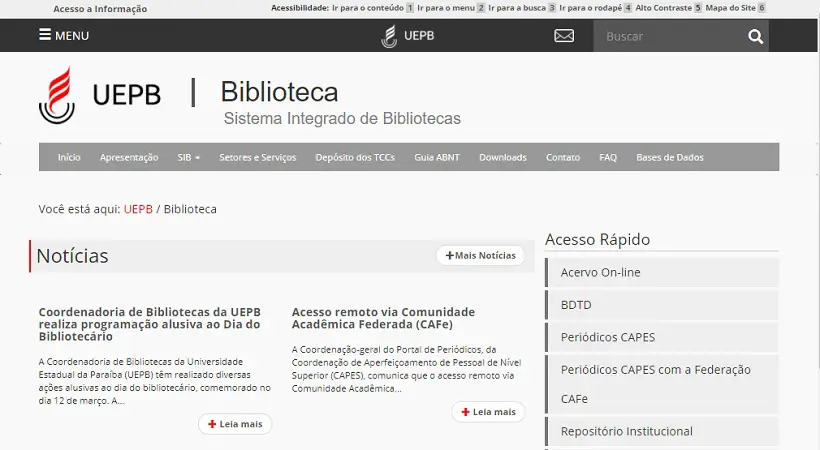Click the UEPB text in the top bar
820x450 pixels.
pos(419,36)
